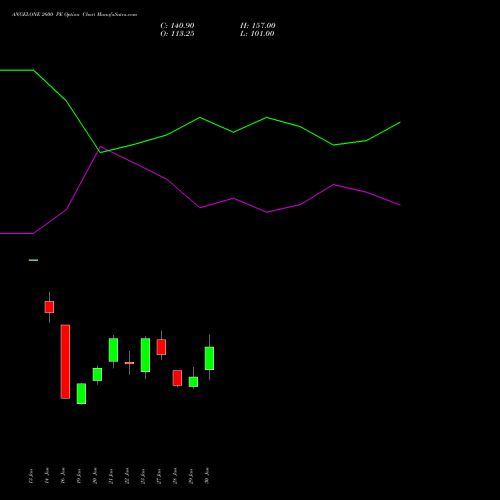Select the high value H: 157.00
The image size is (500, 500).
[258, 26]
